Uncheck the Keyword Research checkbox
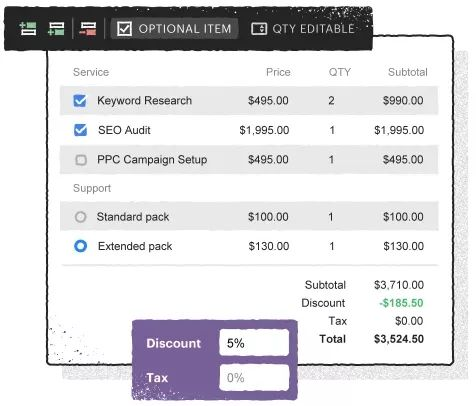This screenshot has width=476, height=406. click(80, 101)
